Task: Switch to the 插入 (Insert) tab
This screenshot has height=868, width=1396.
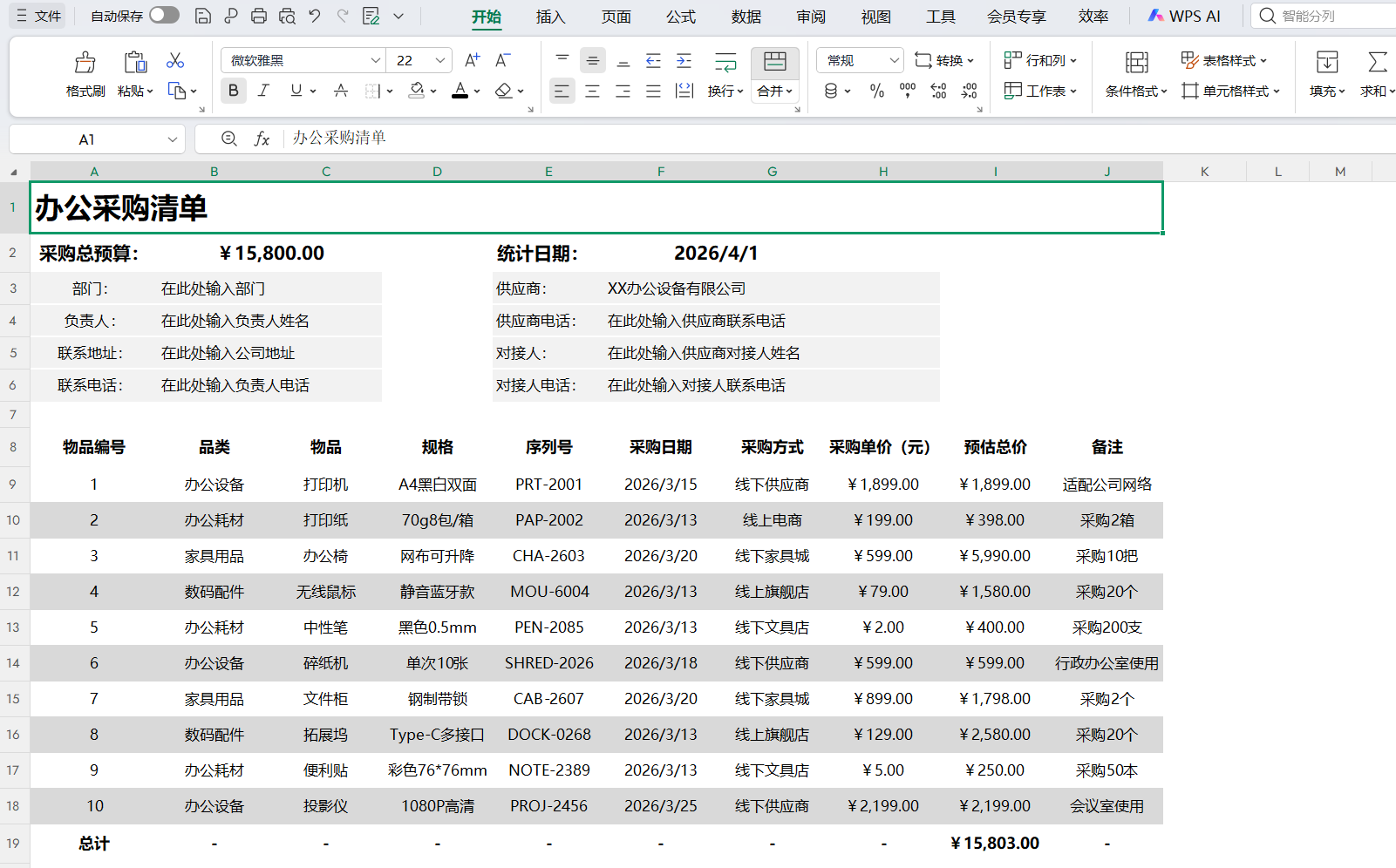Action: tap(550, 17)
